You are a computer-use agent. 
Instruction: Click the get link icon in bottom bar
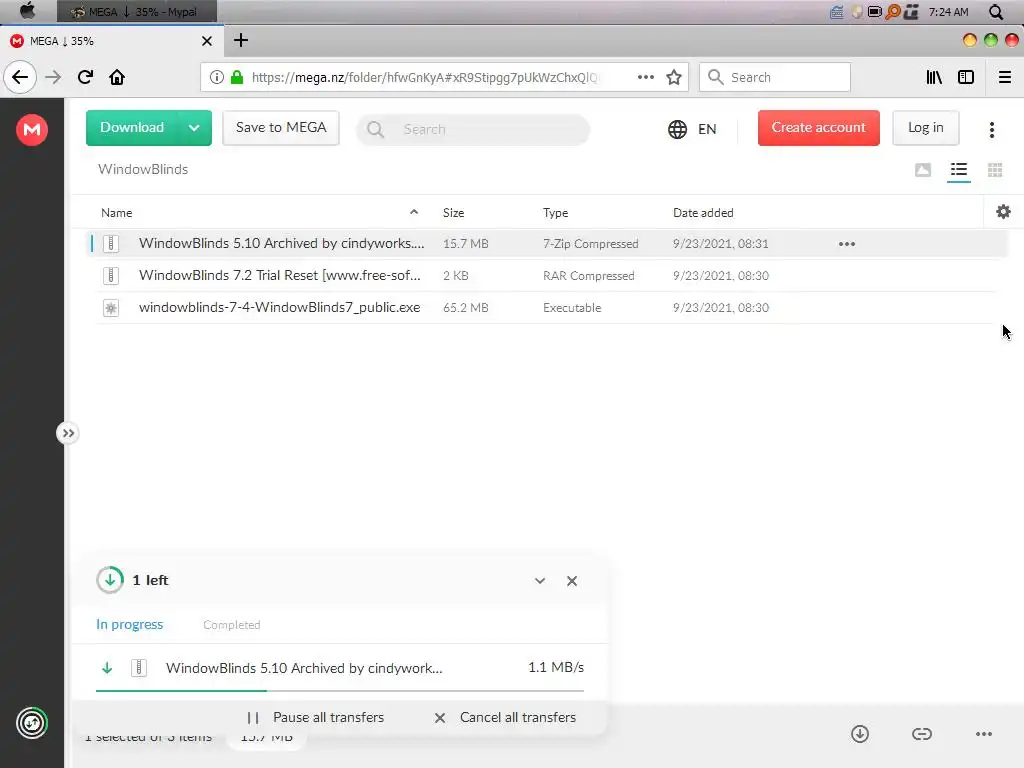921,734
